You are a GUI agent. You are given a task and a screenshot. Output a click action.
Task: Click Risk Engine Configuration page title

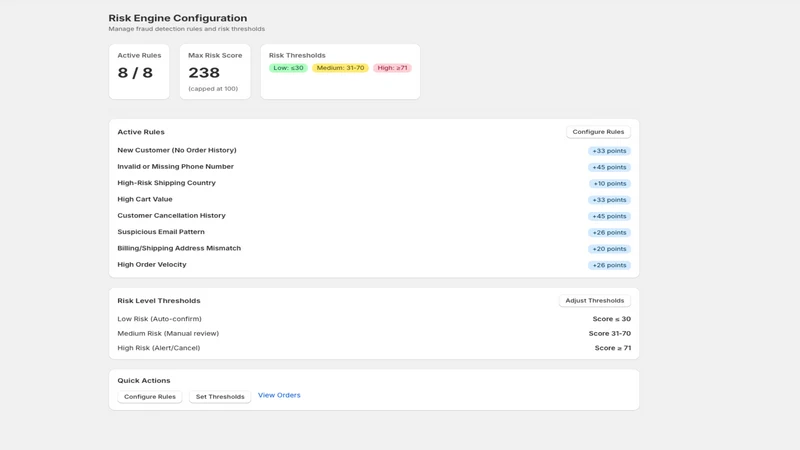[178, 18]
